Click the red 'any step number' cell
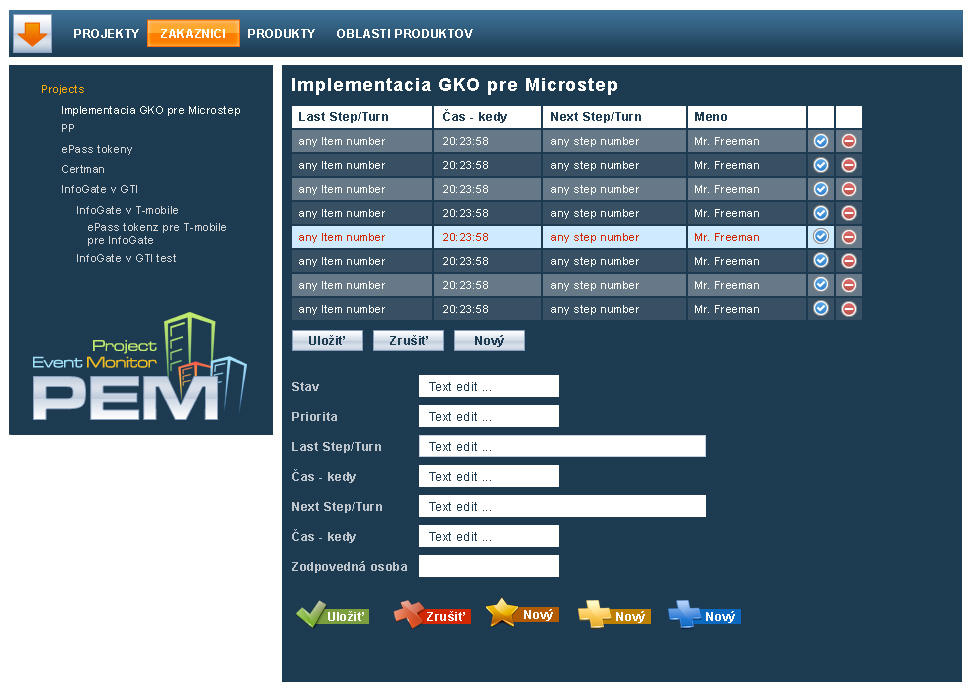This screenshot has height=691, width=975. click(x=614, y=237)
